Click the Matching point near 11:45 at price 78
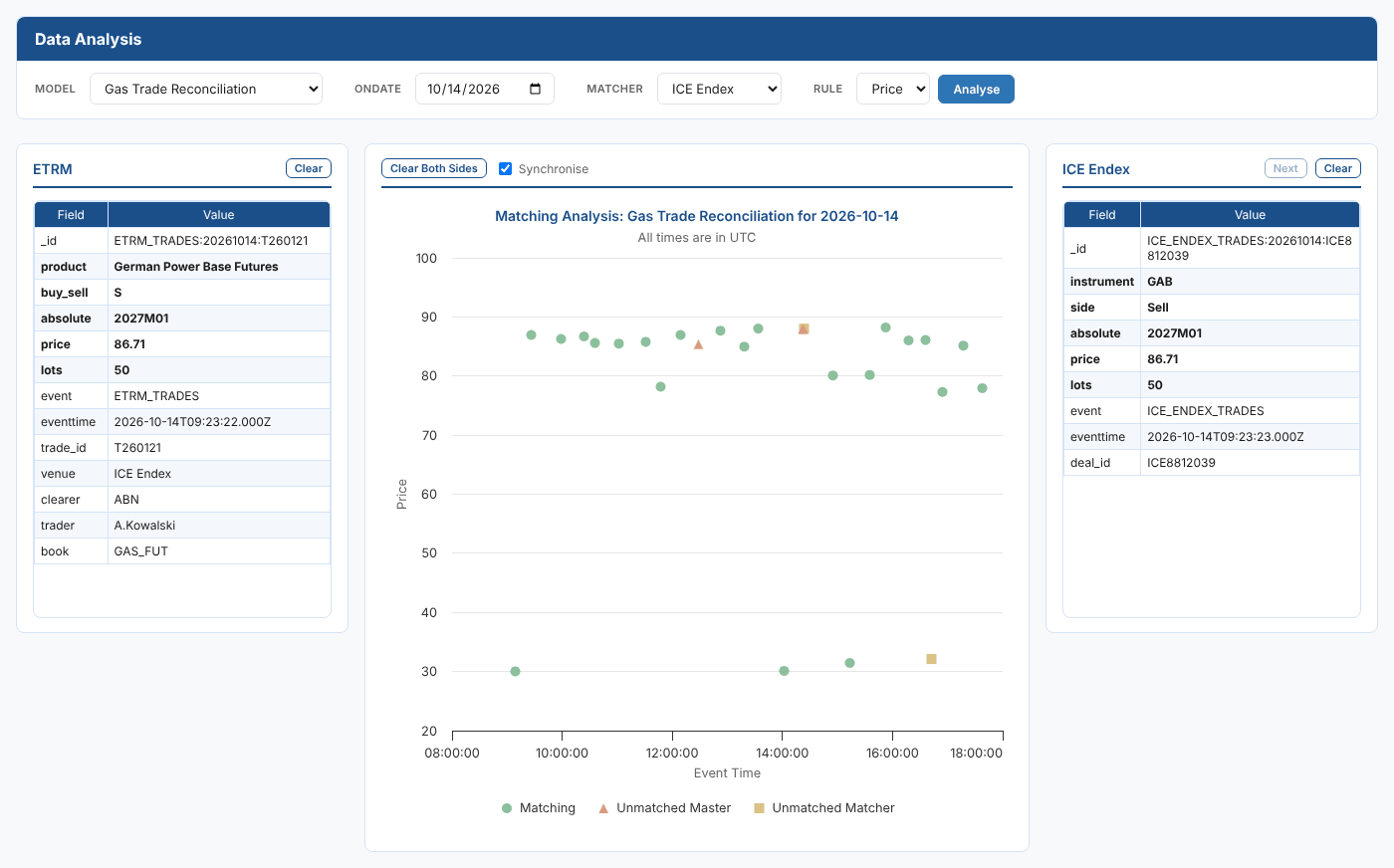Image resolution: width=1394 pixels, height=868 pixels. [660, 386]
